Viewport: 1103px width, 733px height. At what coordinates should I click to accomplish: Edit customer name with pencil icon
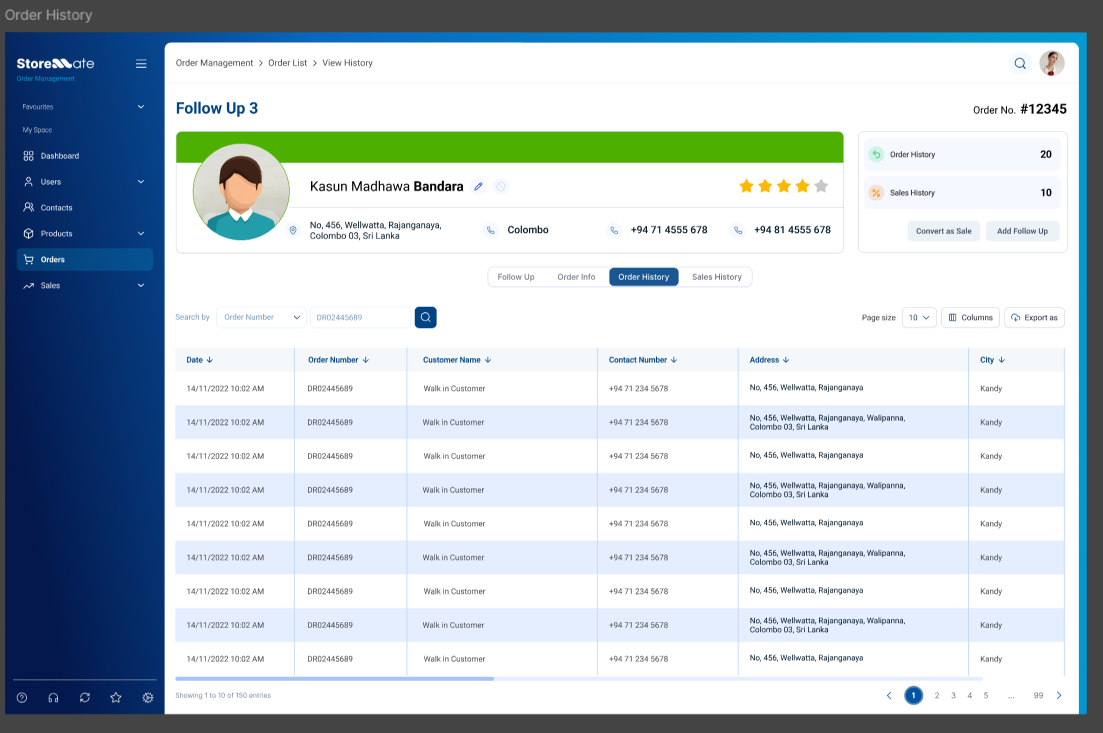(478, 186)
